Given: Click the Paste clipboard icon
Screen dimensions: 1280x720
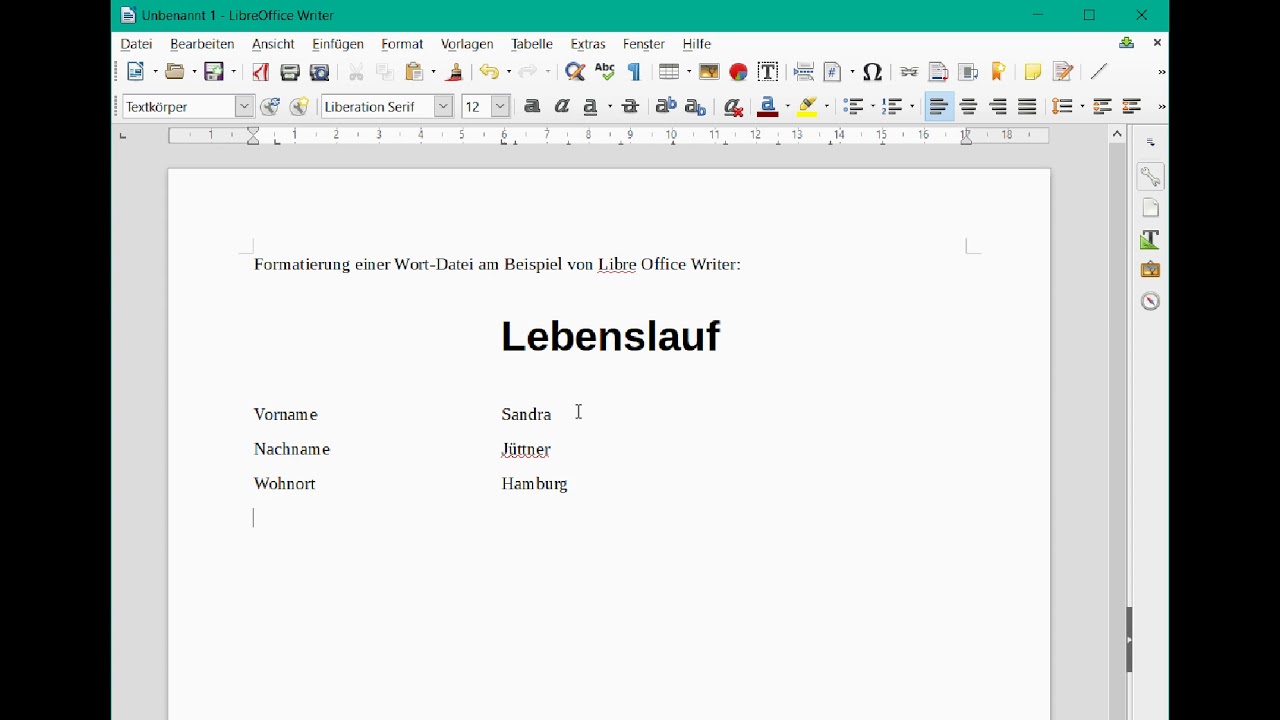Looking at the screenshot, I should [415, 72].
